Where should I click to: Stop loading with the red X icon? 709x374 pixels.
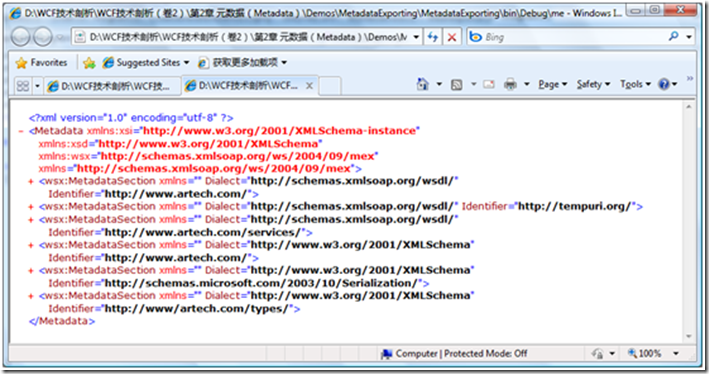[451, 38]
